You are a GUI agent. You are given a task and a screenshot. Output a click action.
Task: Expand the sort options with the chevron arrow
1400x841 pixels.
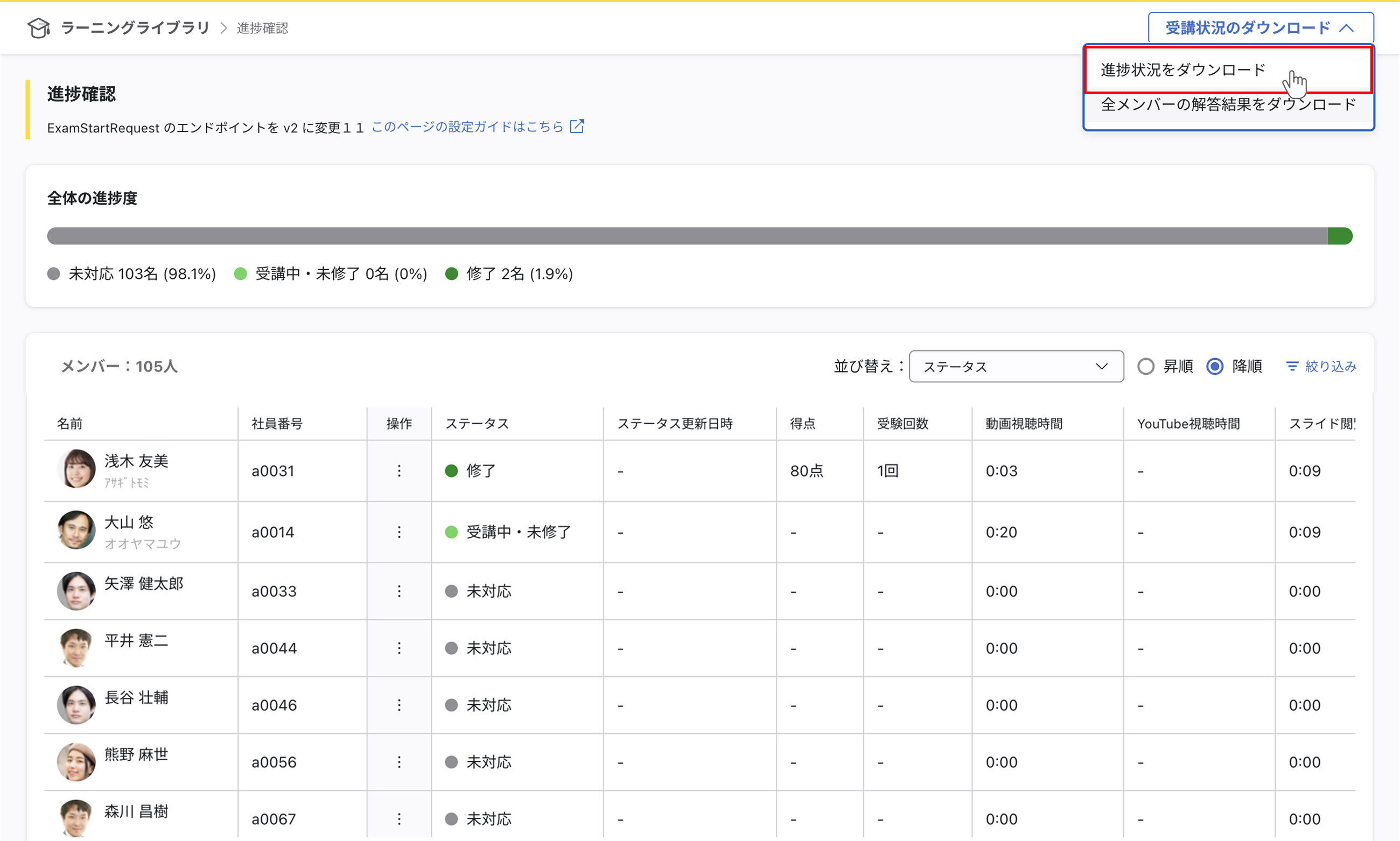tap(1102, 366)
